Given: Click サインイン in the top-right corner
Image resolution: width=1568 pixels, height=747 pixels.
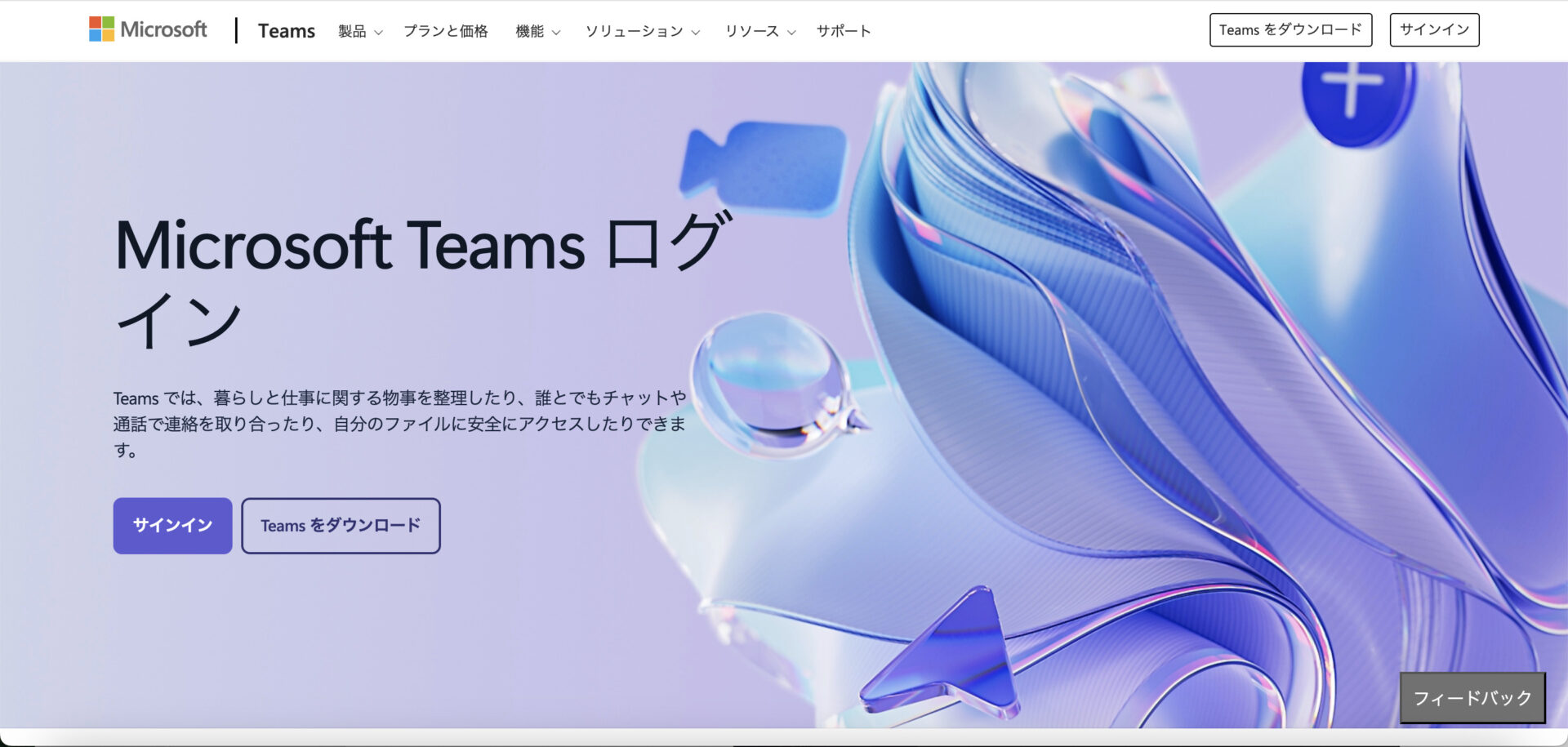Looking at the screenshot, I should [x=1434, y=29].
